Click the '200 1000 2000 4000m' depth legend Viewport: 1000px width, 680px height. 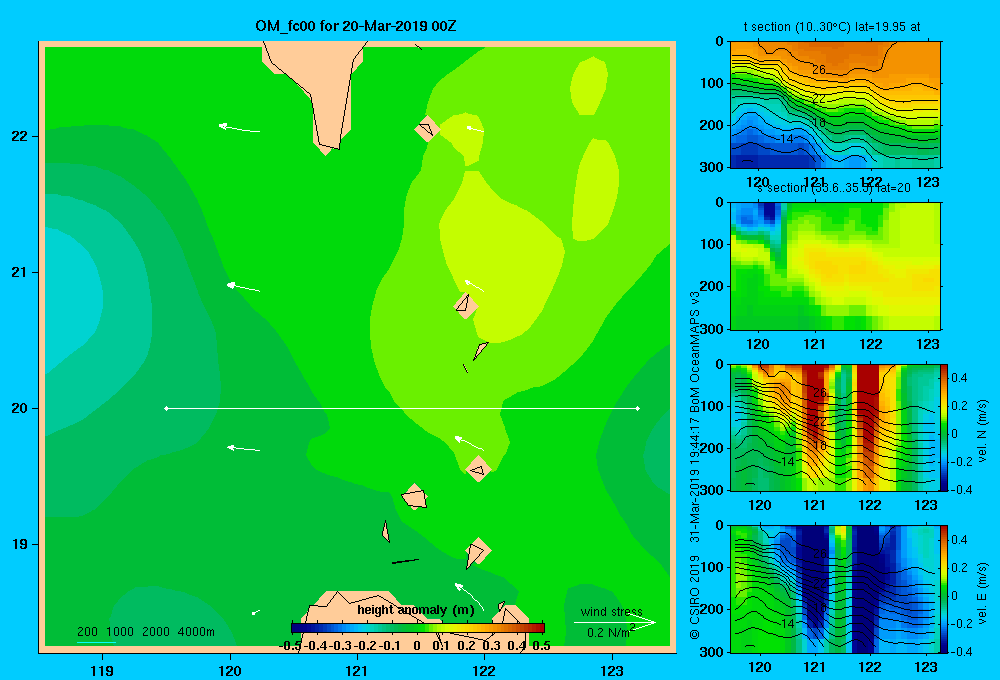(x=145, y=632)
